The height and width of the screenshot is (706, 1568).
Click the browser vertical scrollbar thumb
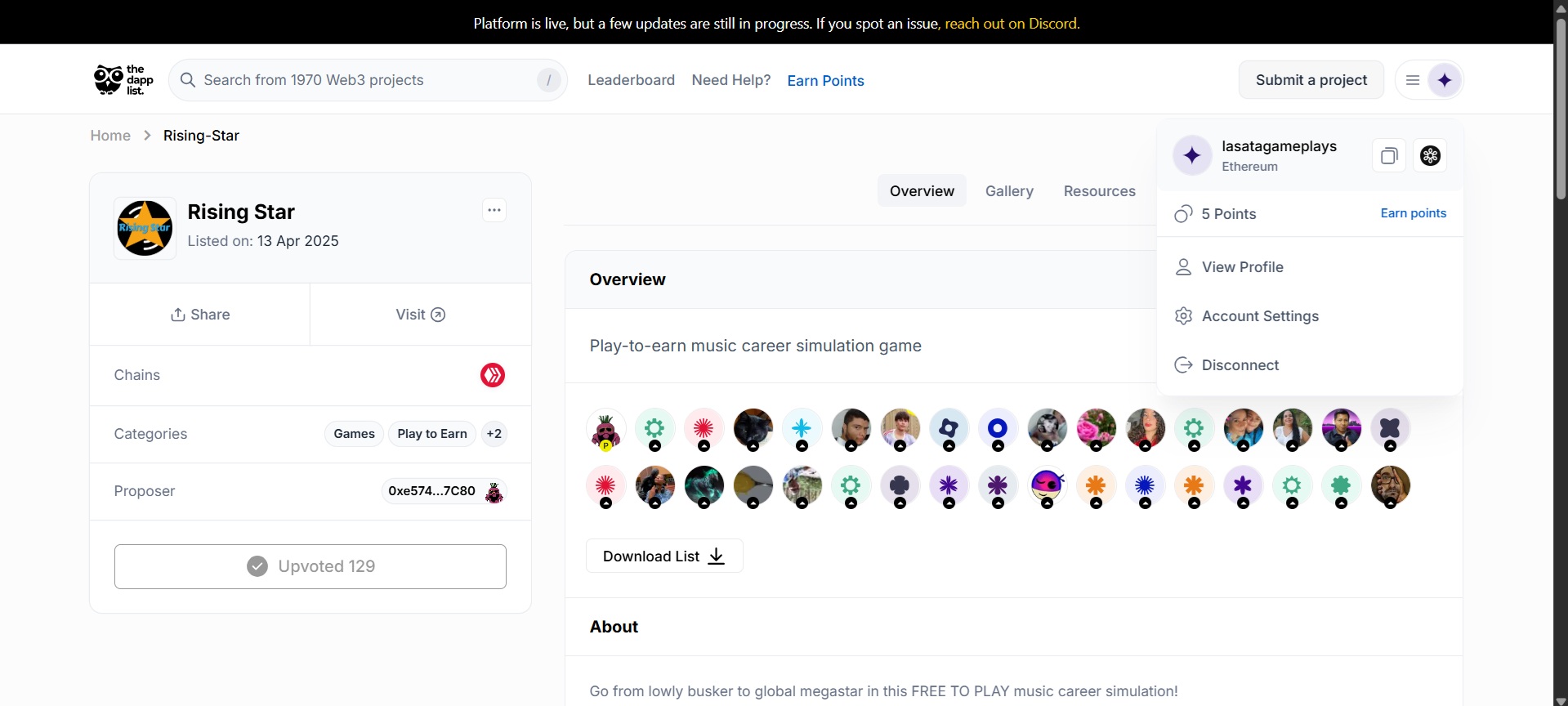[x=1561, y=108]
